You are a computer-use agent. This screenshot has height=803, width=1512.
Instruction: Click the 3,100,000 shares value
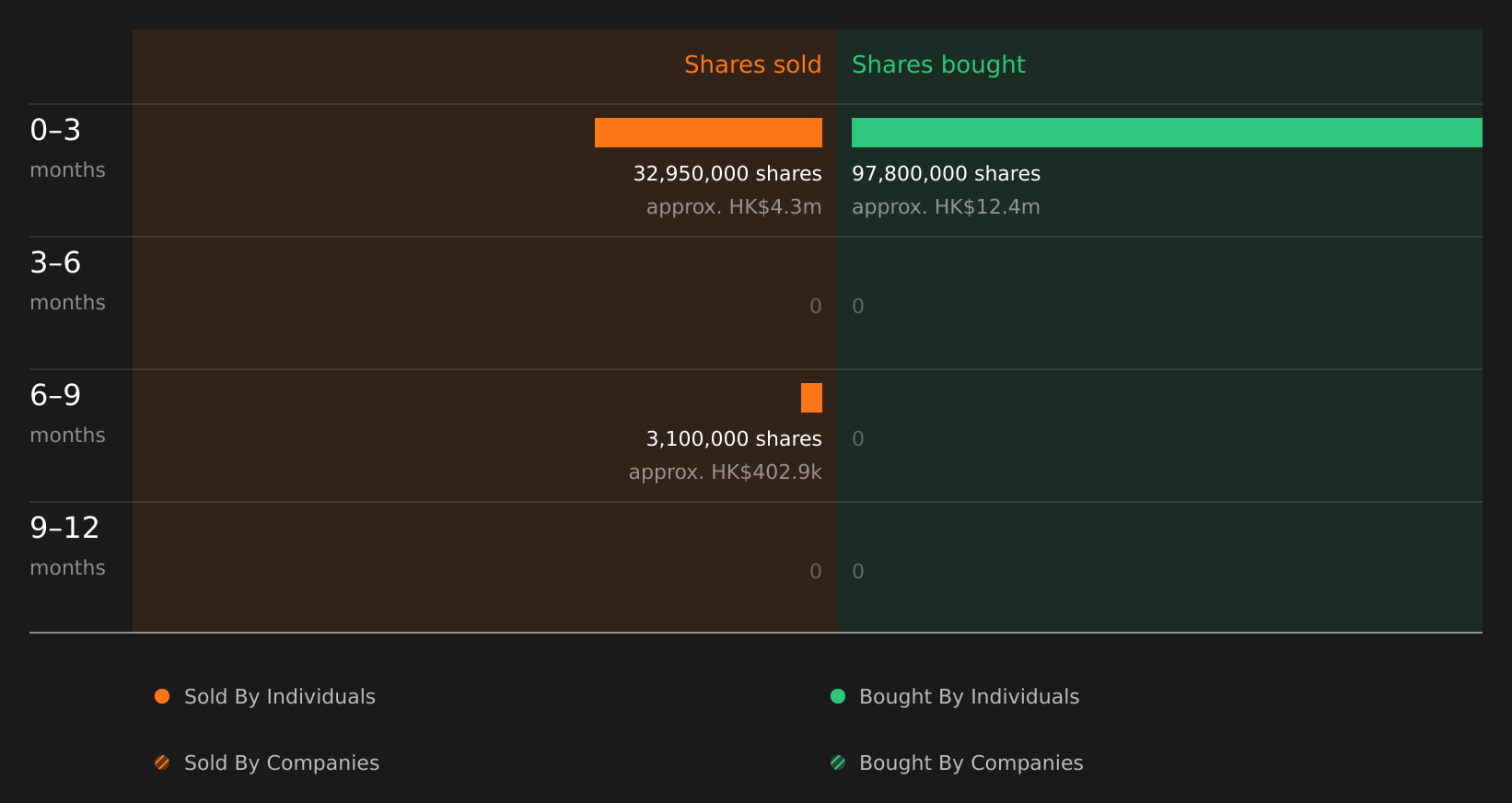734,439
